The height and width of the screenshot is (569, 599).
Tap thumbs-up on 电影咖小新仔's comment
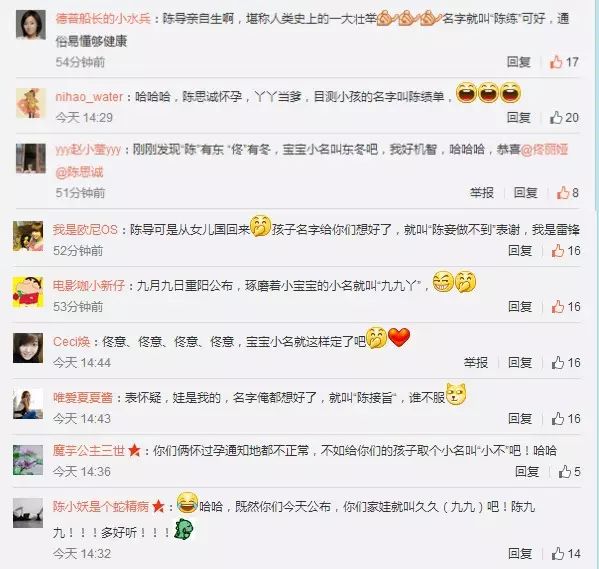pos(566,306)
